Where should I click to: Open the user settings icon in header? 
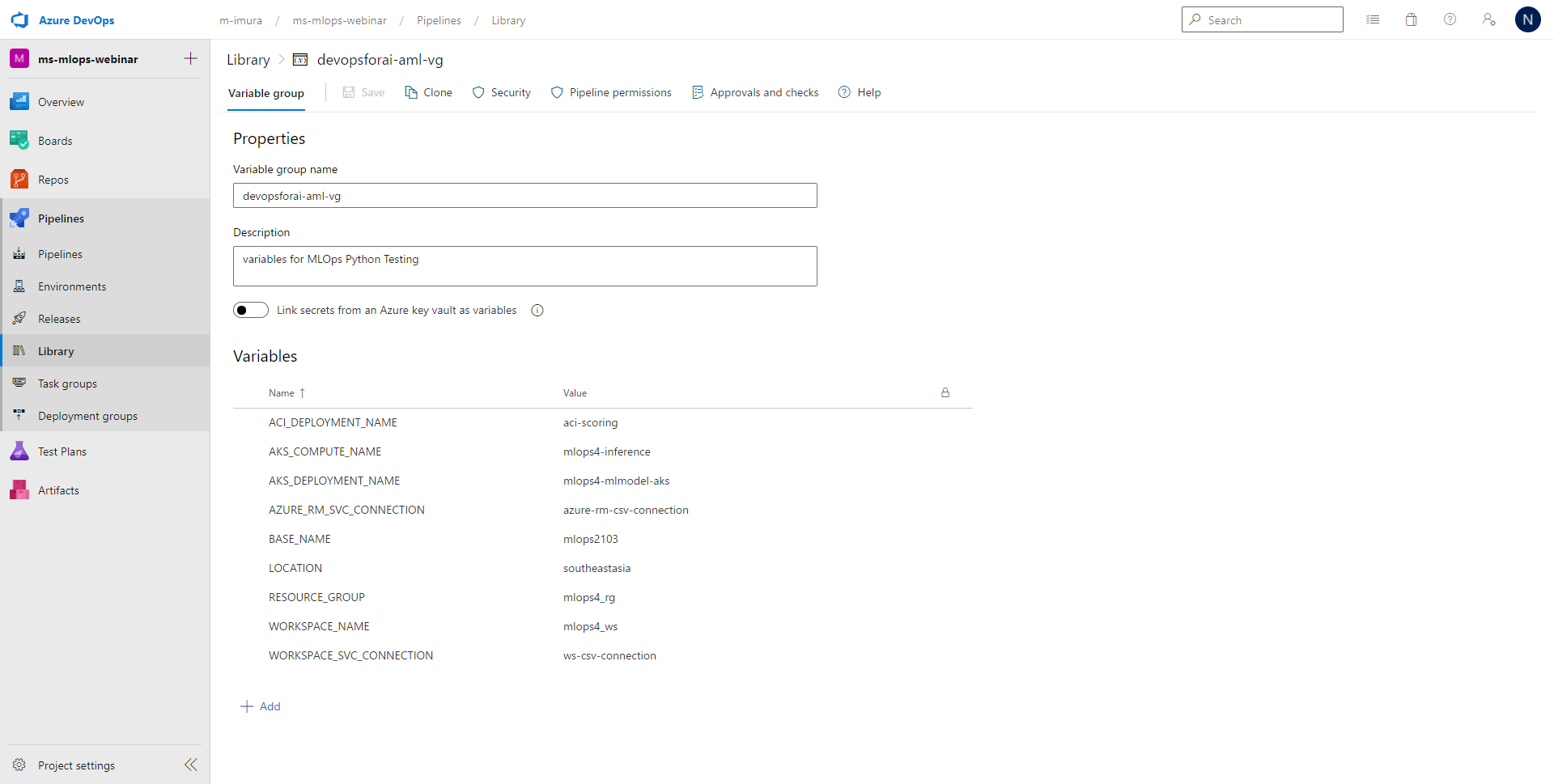pyautogui.click(x=1489, y=20)
